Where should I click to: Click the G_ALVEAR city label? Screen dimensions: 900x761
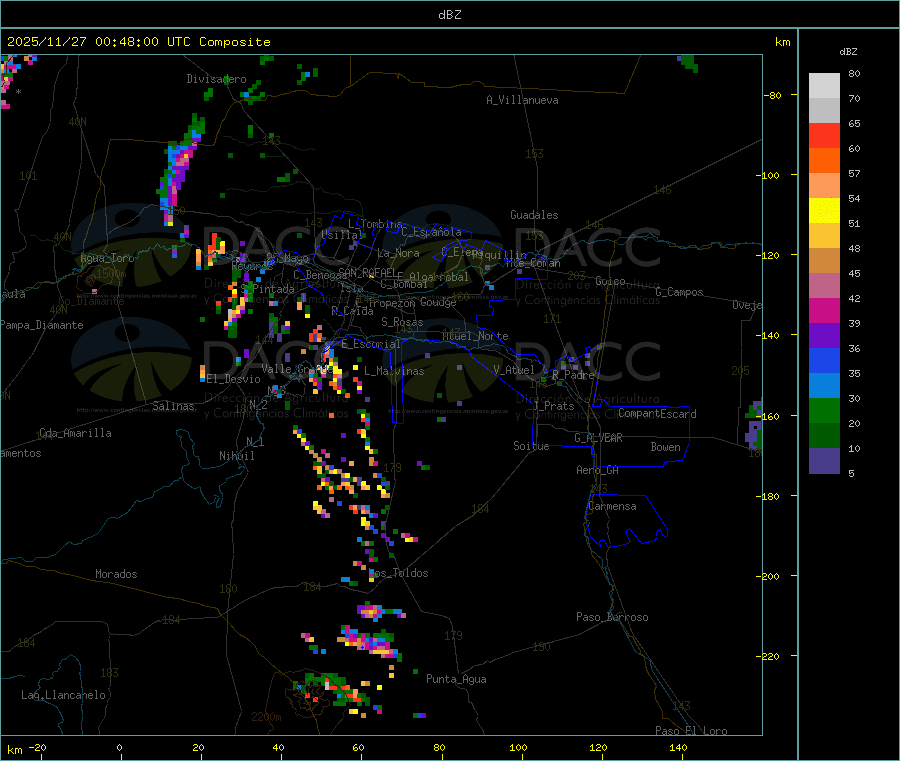click(598, 438)
